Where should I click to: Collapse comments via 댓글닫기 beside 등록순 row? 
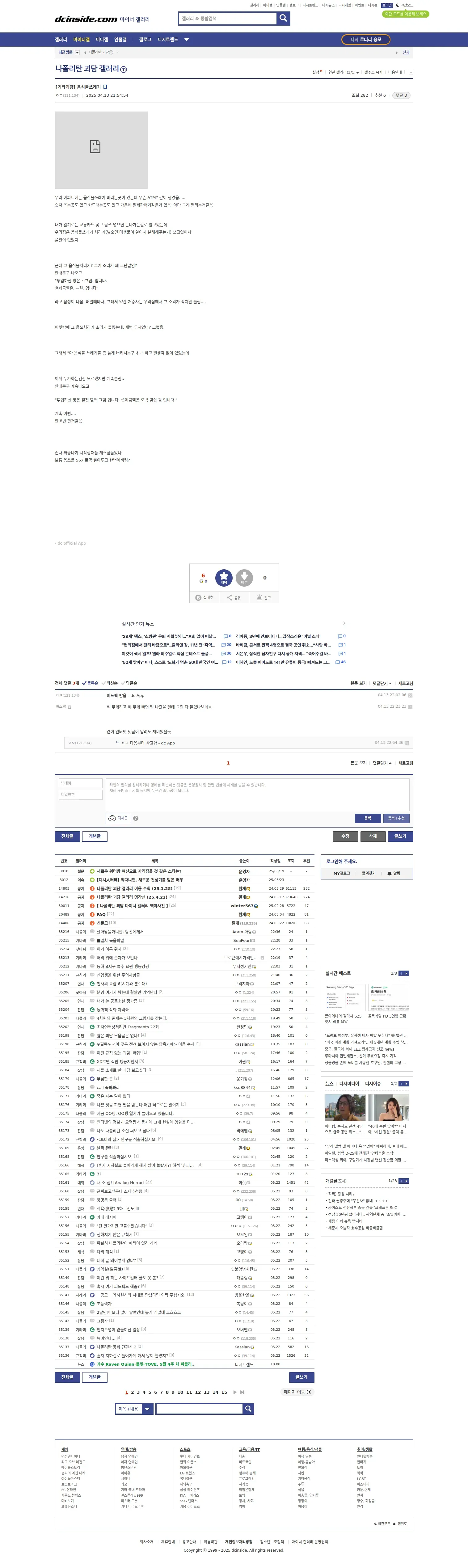pos(382,683)
